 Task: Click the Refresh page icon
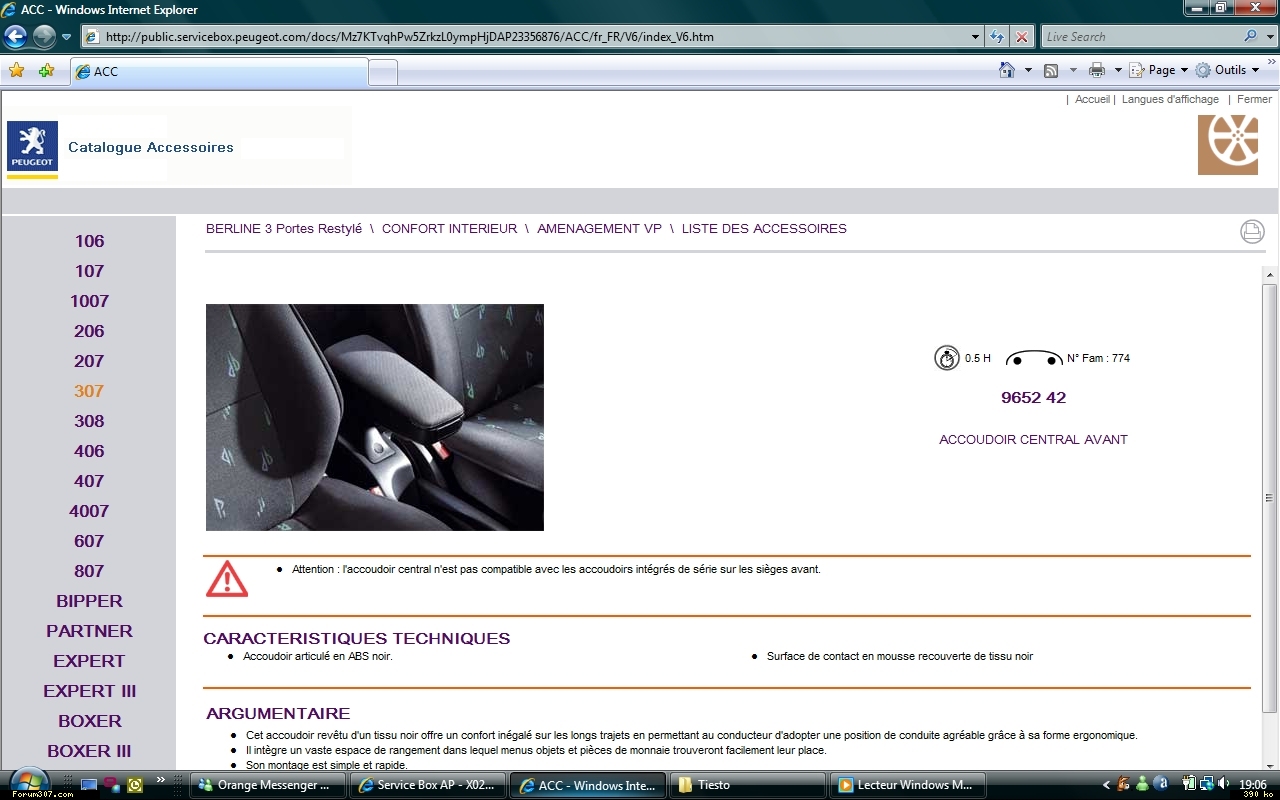point(997,37)
